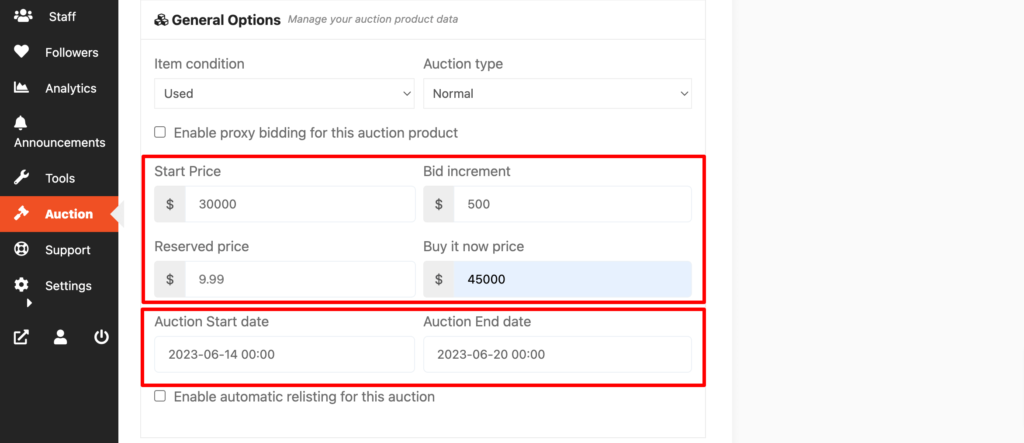Enable proxy bidding checkbox
The width and height of the screenshot is (1024, 443).
pos(160,132)
